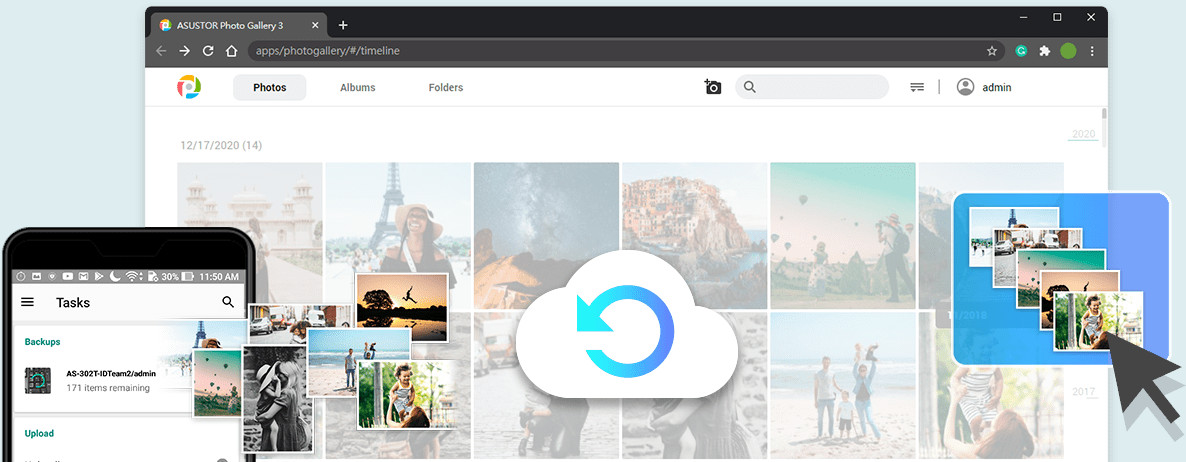Open the hot air balloons photo
The width and height of the screenshot is (1186, 462).
click(x=843, y=234)
